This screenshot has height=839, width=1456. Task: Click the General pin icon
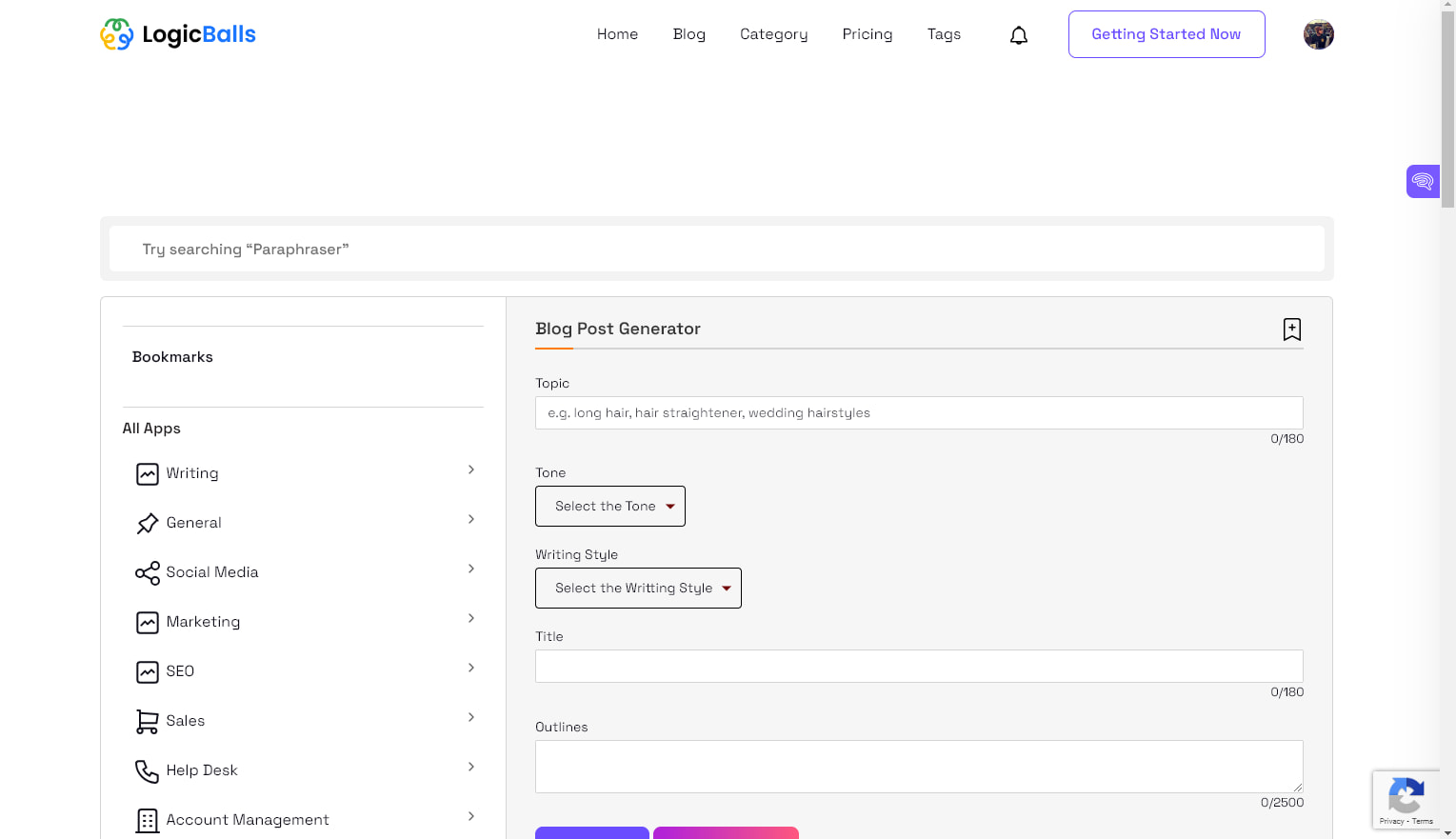pyautogui.click(x=147, y=522)
